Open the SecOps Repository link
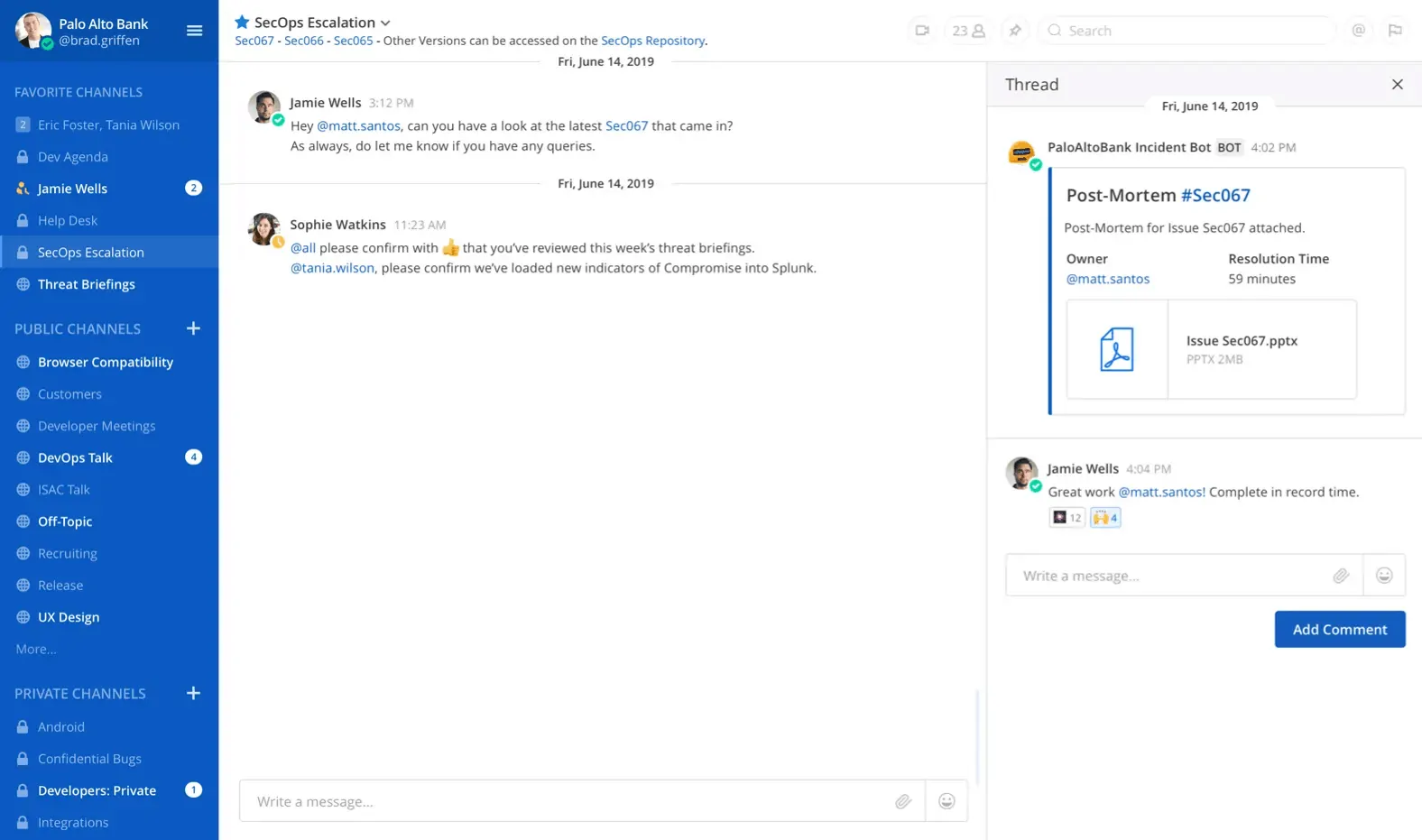1422x840 pixels. [x=652, y=41]
